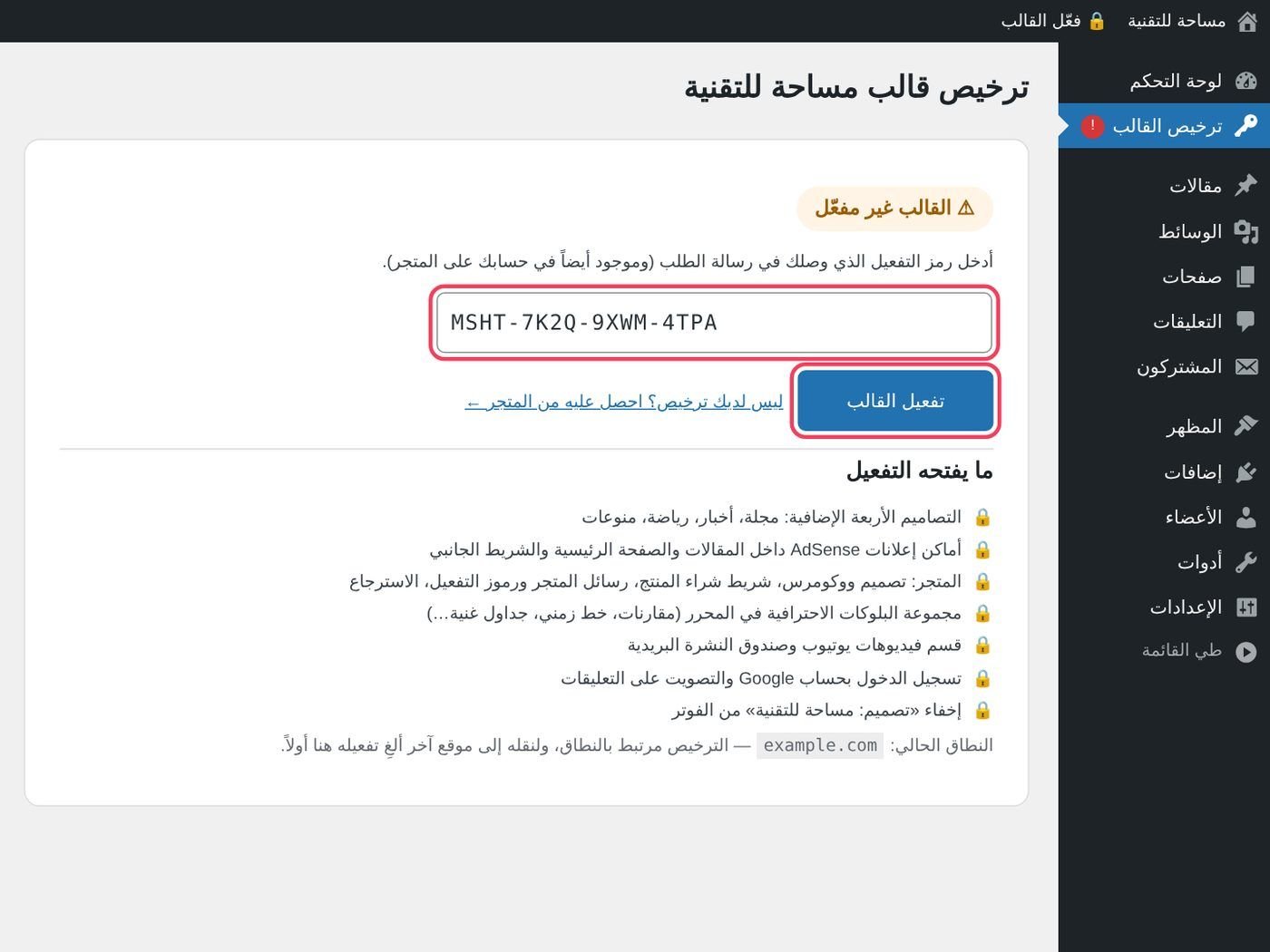Click the paintbrush icon beside المظهر
Image resolution: width=1270 pixels, height=952 pixels.
pyautogui.click(x=1246, y=426)
